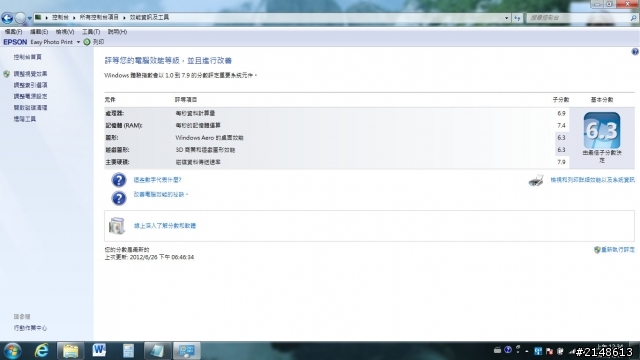The width and height of the screenshot is (640, 360).
Task: Click the keyboard icon in system tray
Action: pos(497,351)
